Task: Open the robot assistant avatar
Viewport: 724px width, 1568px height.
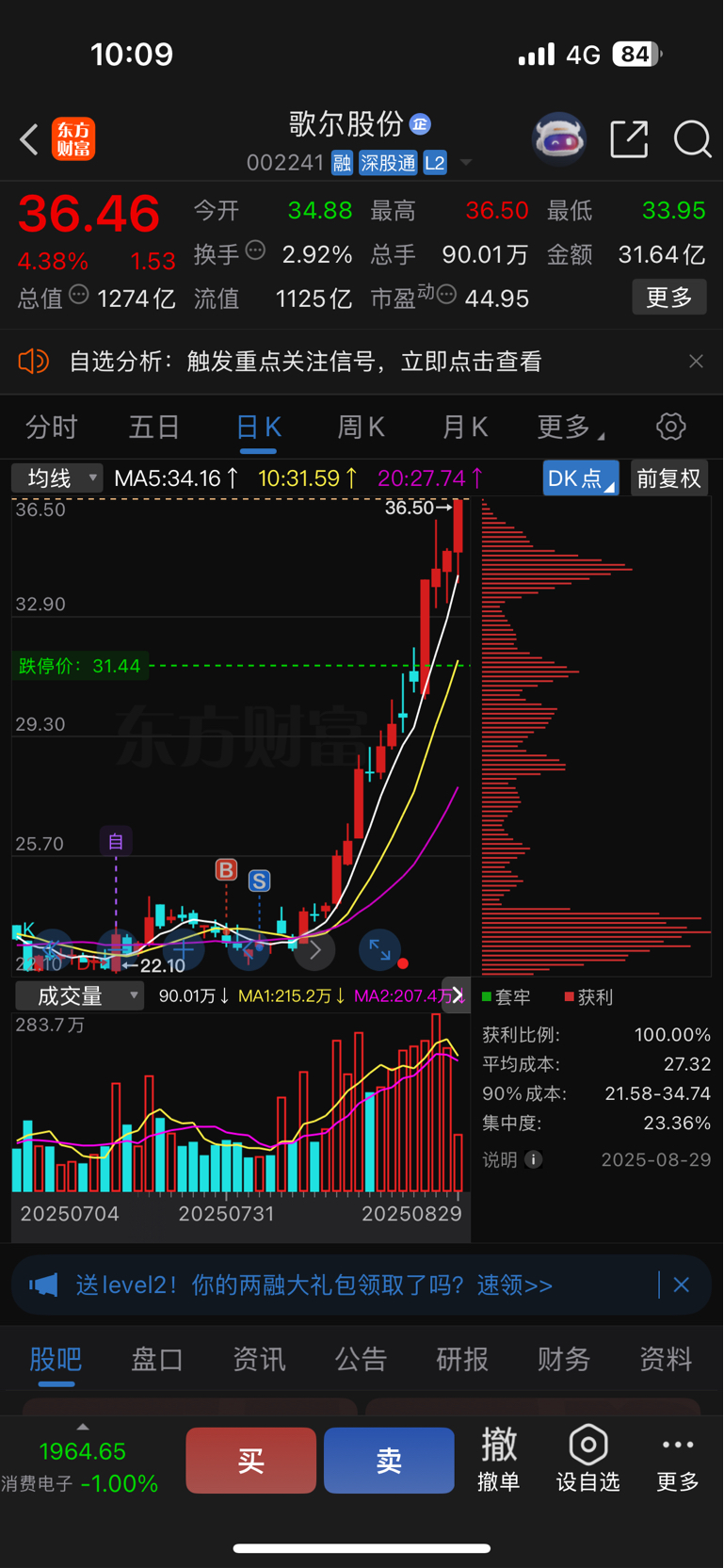Action: tap(559, 139)
